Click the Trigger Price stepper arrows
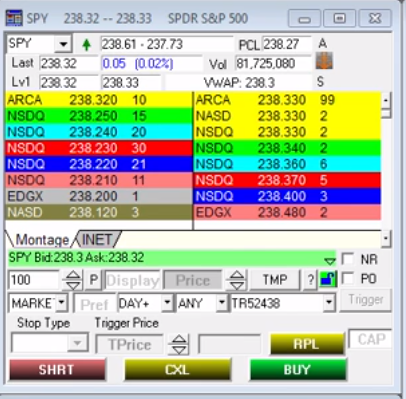Image resolution: width=406 pixels, height=399 pixels. [x=179, y=344]
